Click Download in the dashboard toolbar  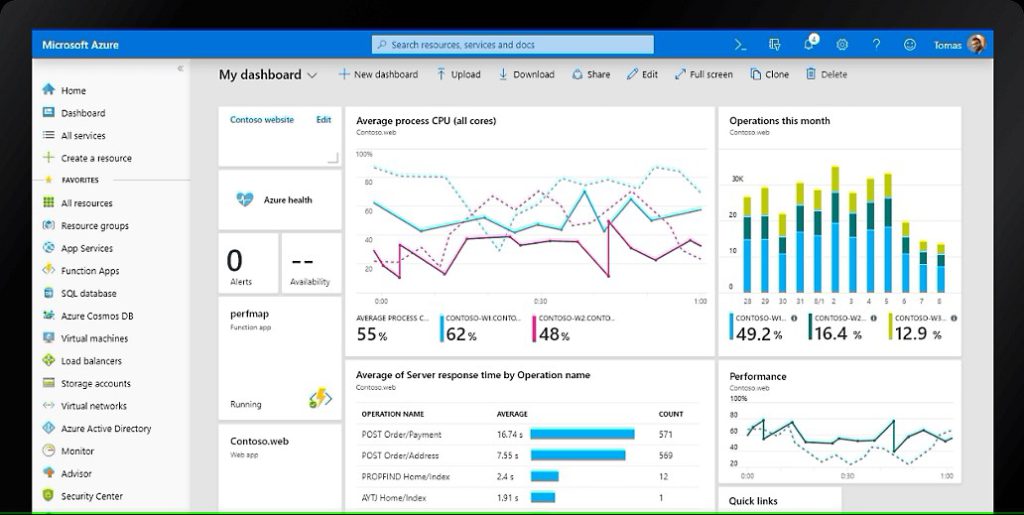526,74
